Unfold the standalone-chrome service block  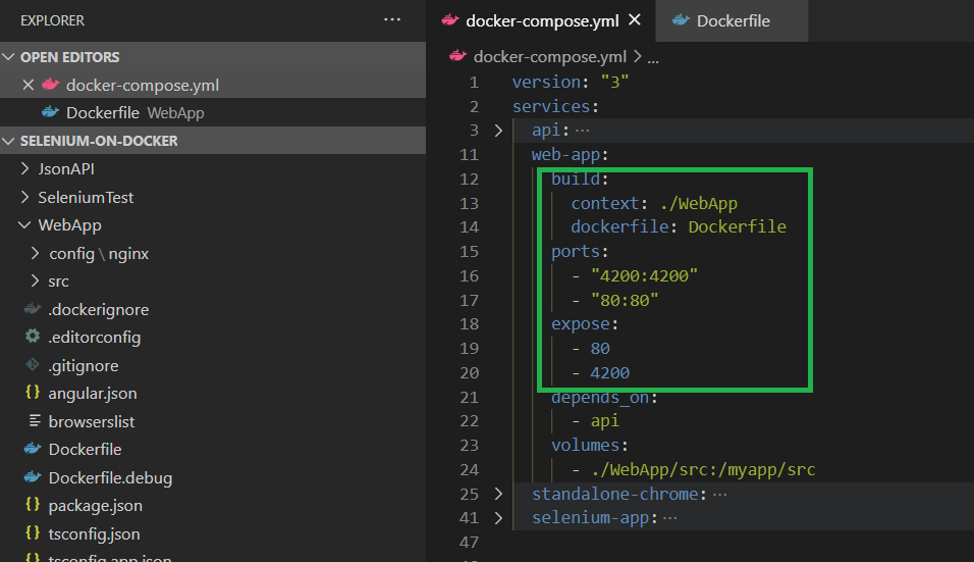pyautogui.click(x=499, y=494)
